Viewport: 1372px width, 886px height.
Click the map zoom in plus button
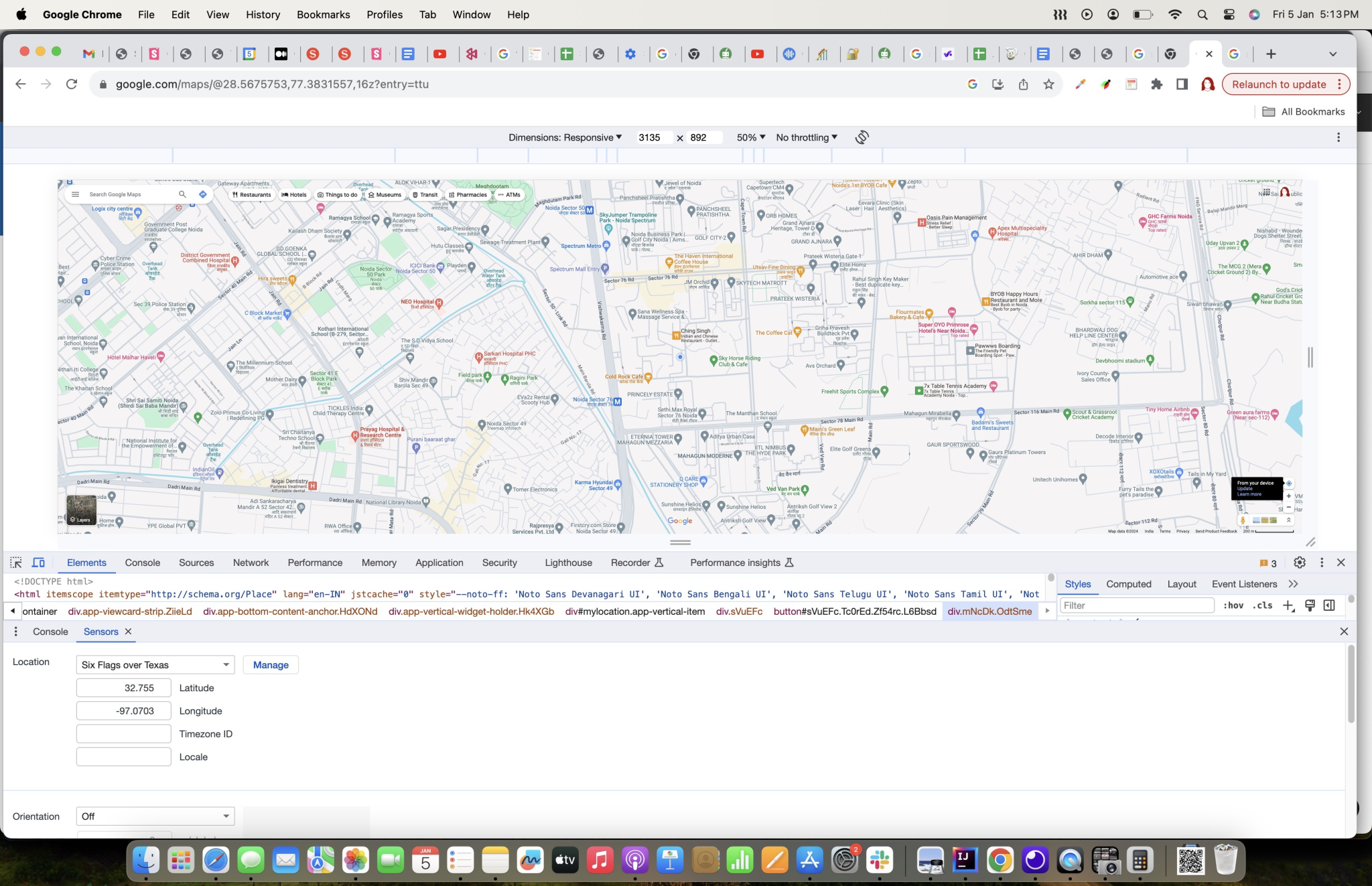pyautogui.click(x=1288, y=496)
